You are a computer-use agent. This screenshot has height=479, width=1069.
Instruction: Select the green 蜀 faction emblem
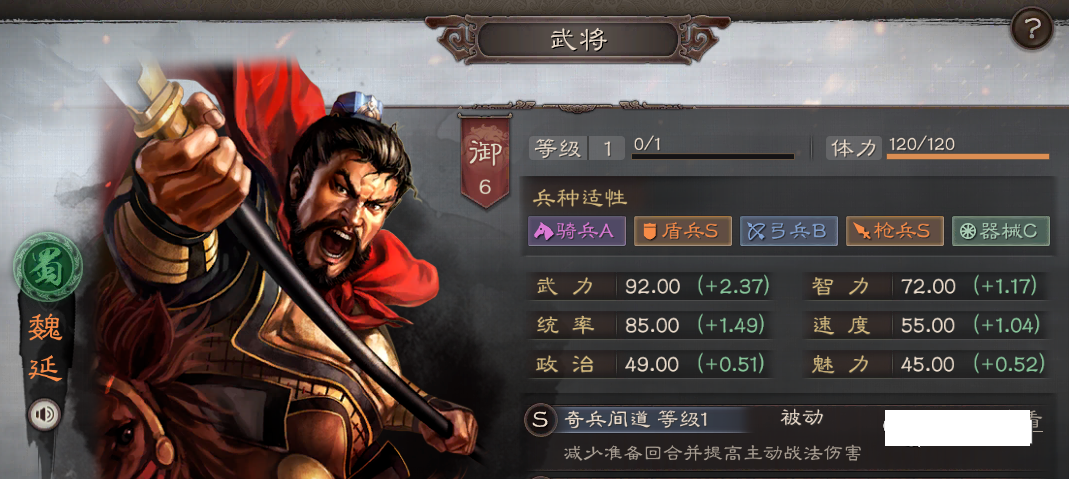48,266
